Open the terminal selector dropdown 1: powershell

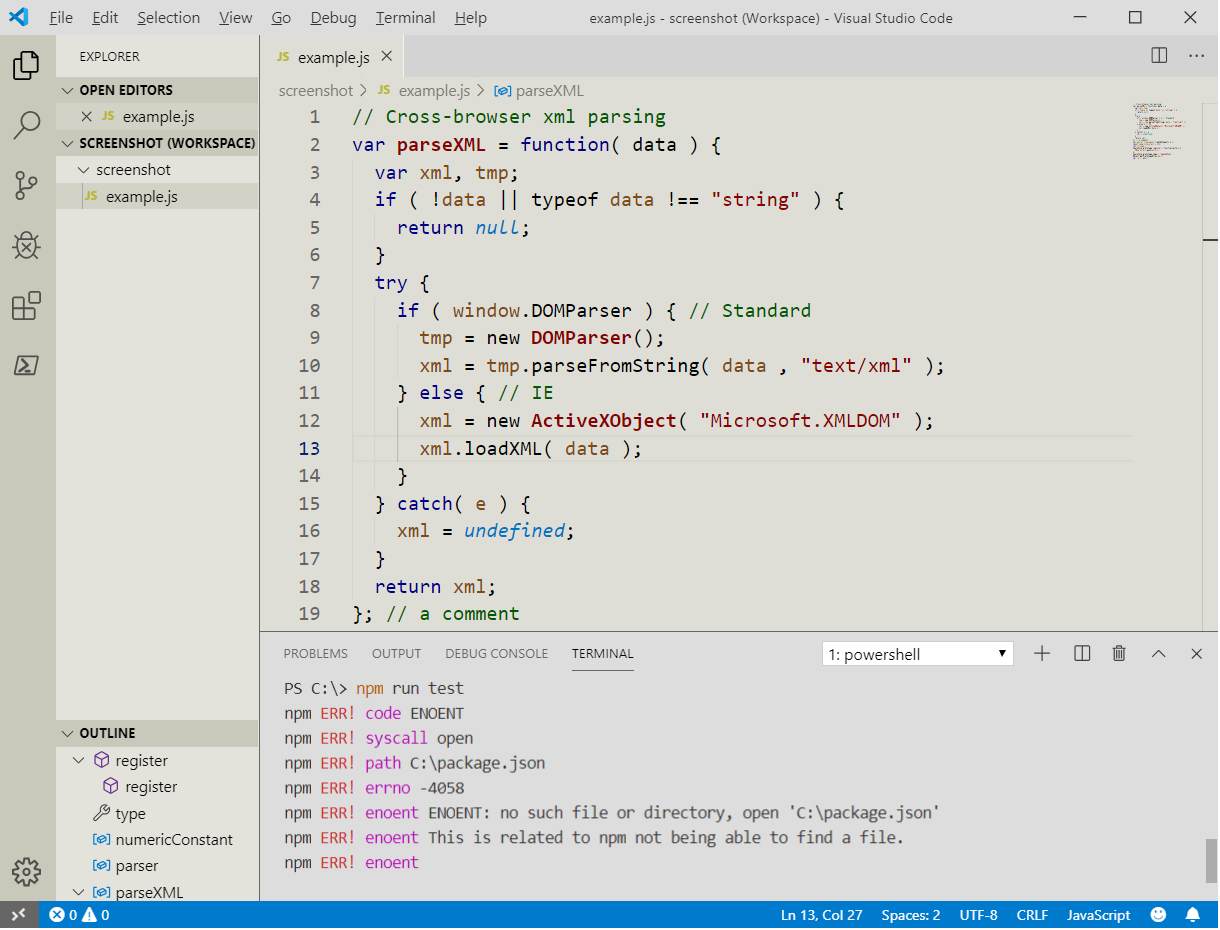point(917,654)
